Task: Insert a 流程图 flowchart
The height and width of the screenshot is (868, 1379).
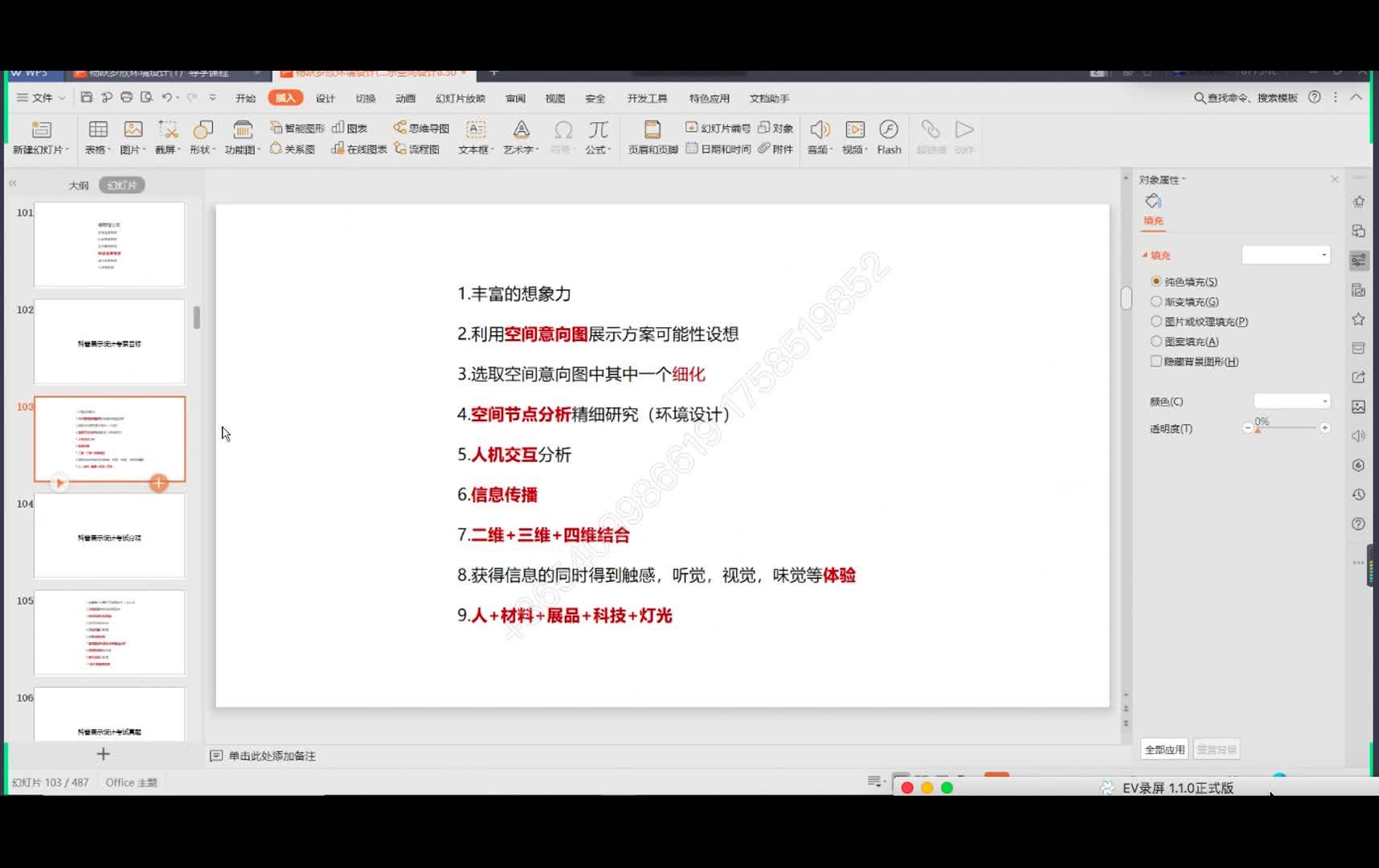Action: click(x=417, y=149)
